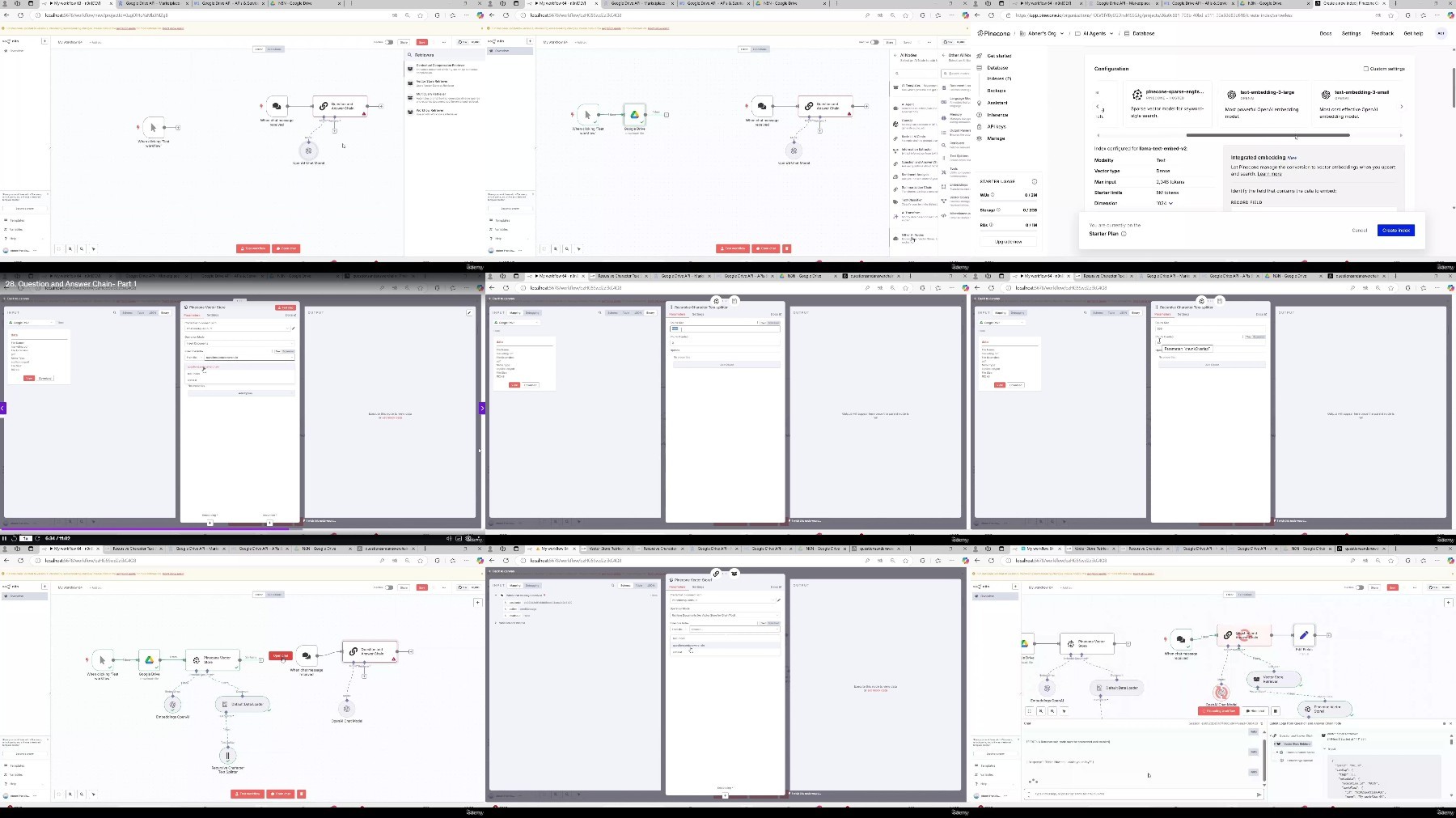Select the Pinecone Vector Store node, bottom-left frame
This screenshot has width=1456, height=818.
point(213,659)
